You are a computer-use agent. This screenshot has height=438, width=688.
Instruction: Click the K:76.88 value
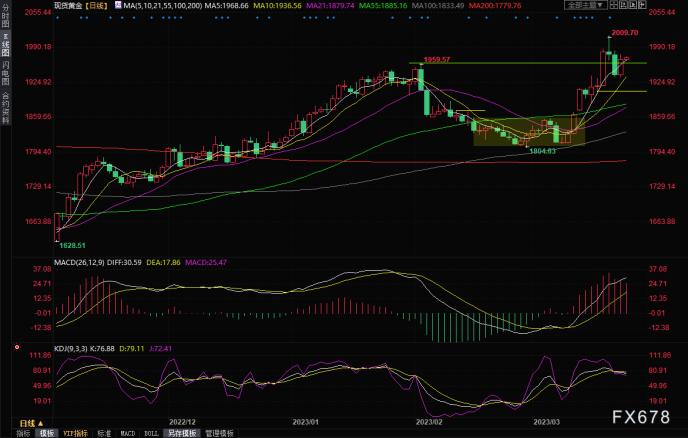pyautogui.click(x=102, y=348)
